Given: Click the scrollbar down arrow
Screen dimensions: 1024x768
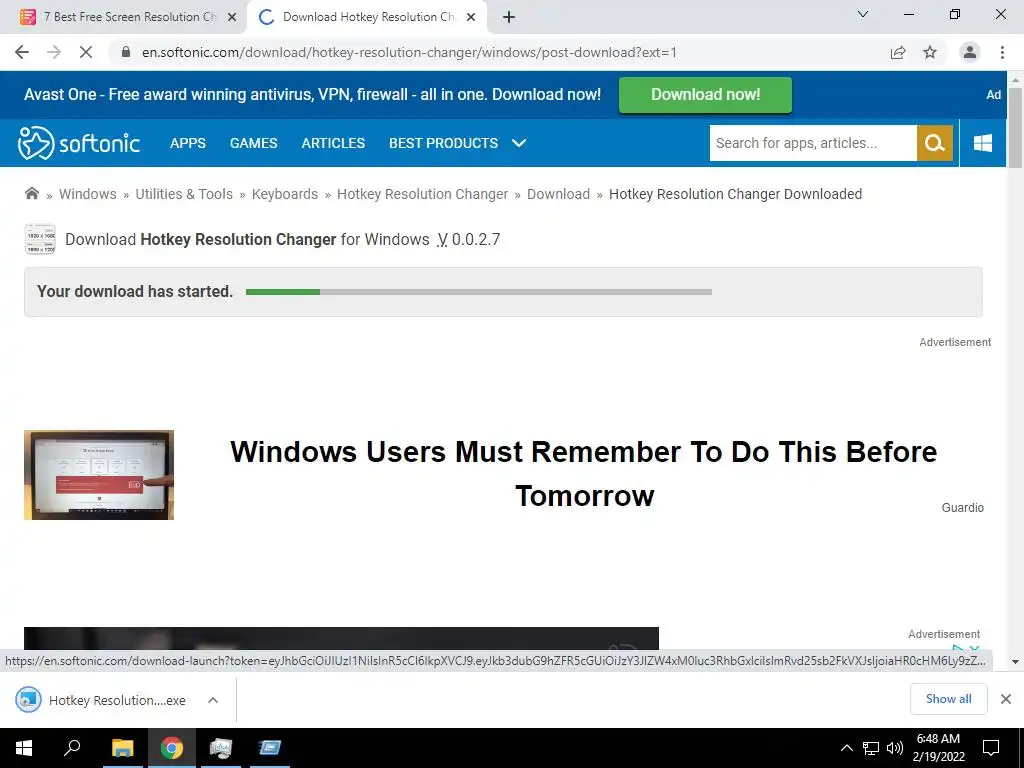Looking at the screenshot, I should click(x=1016, y=662).
